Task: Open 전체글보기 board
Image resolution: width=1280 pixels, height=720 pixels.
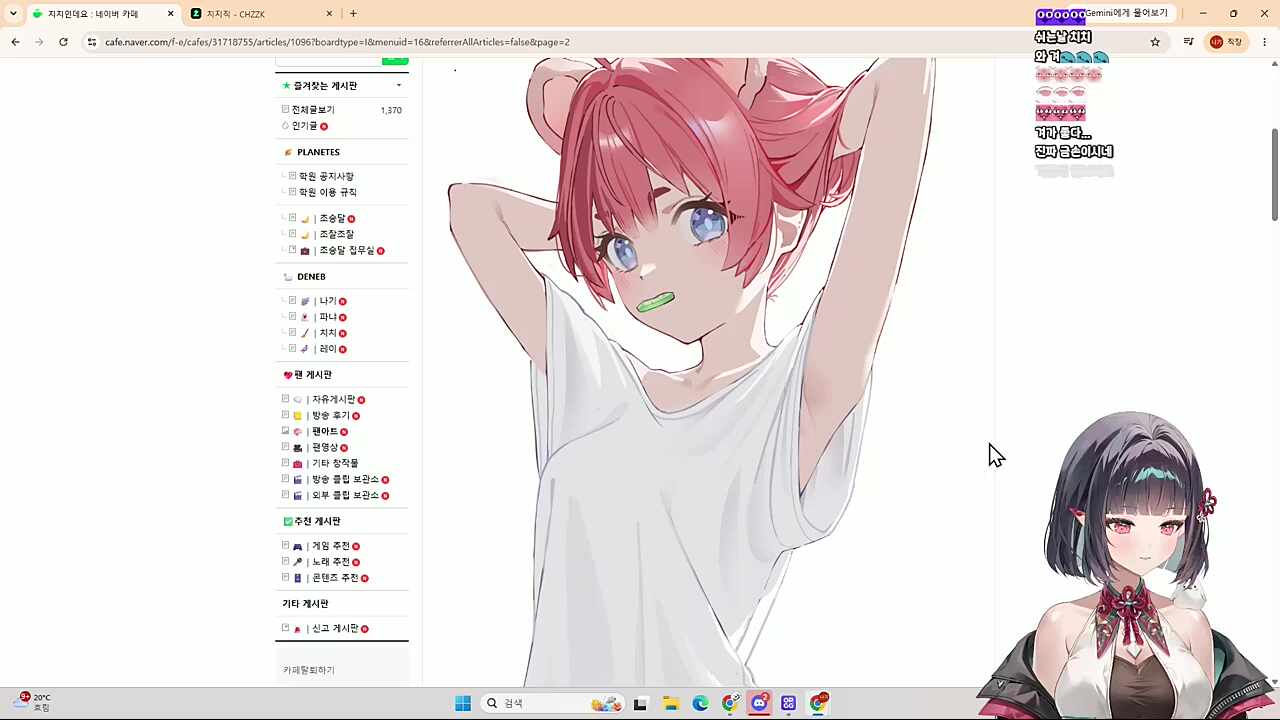Action: [313, 110]
